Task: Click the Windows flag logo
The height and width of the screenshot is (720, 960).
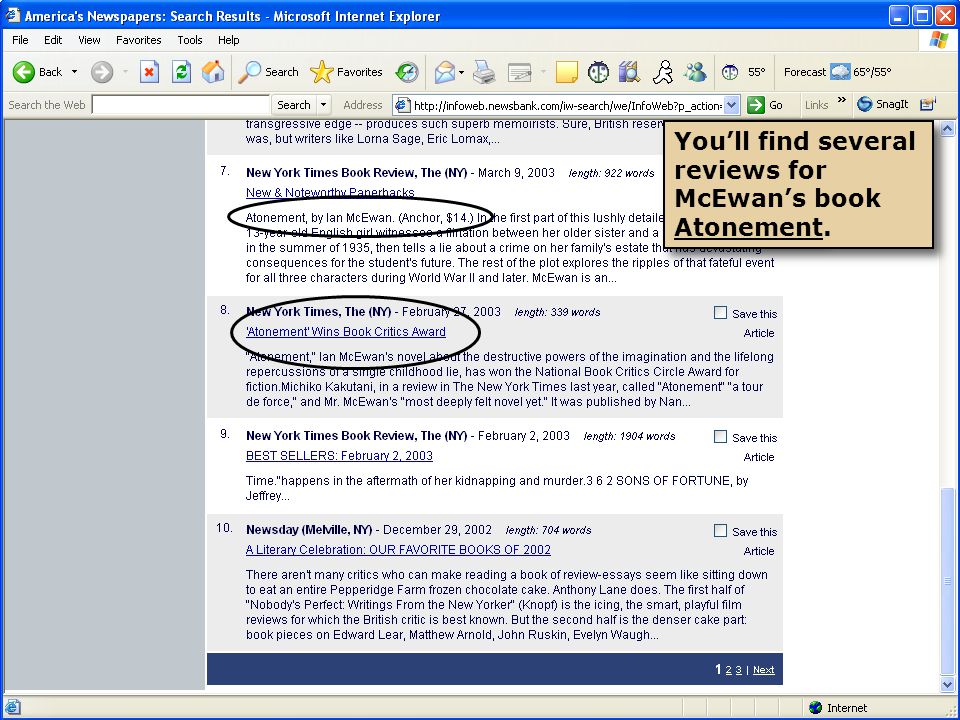Action: tap(938, 40)
